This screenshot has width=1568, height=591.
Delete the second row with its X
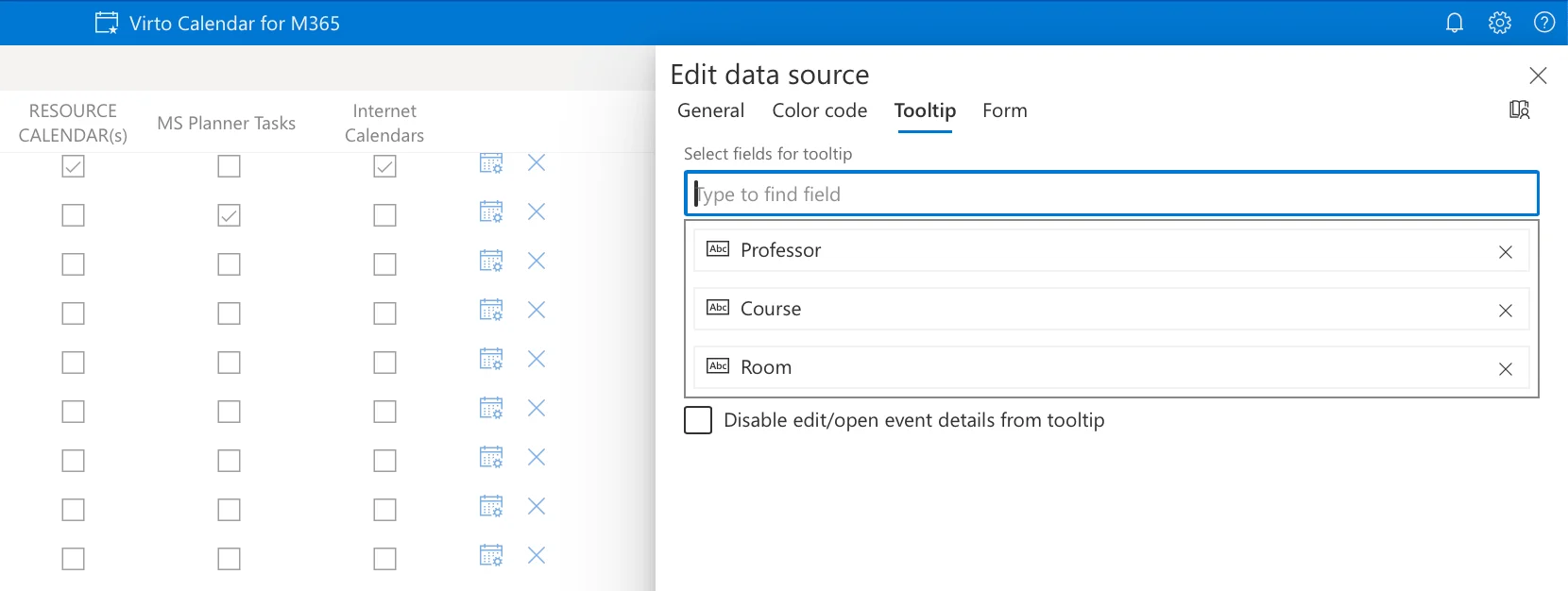point(537,211)
